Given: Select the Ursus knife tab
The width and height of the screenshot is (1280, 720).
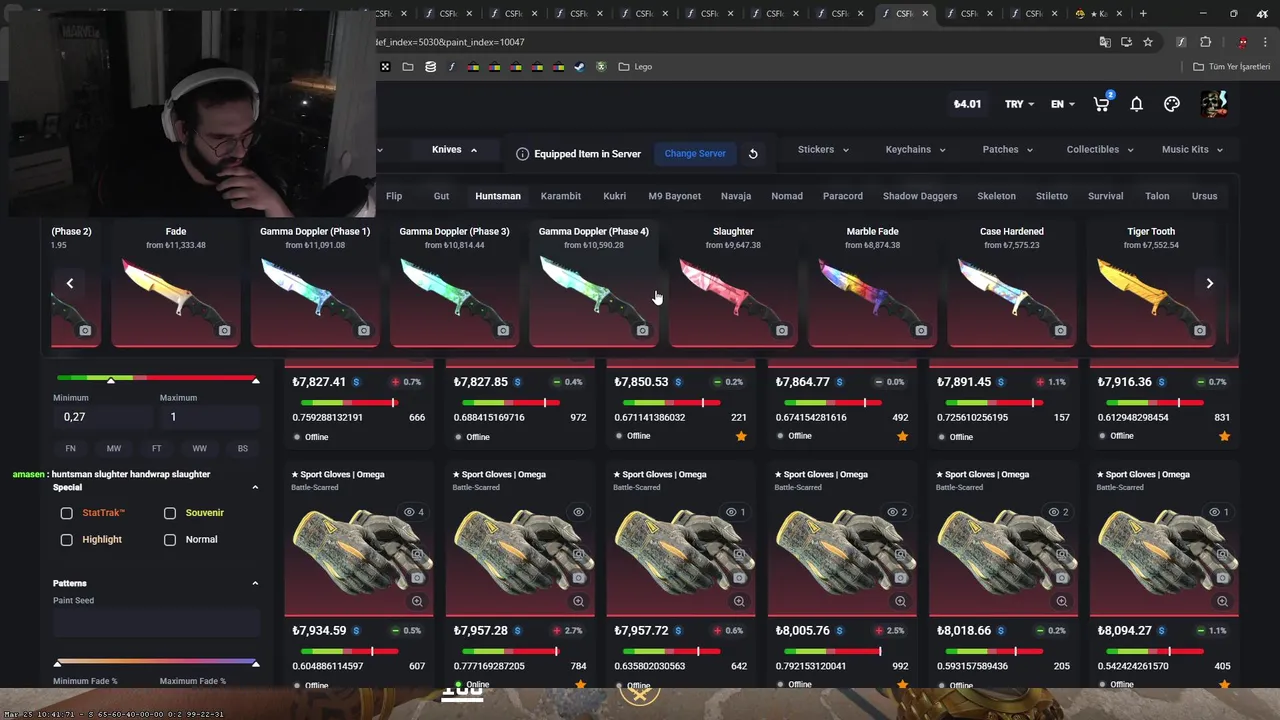Looking at the screenshot, I should click(x=1205, y=196).
